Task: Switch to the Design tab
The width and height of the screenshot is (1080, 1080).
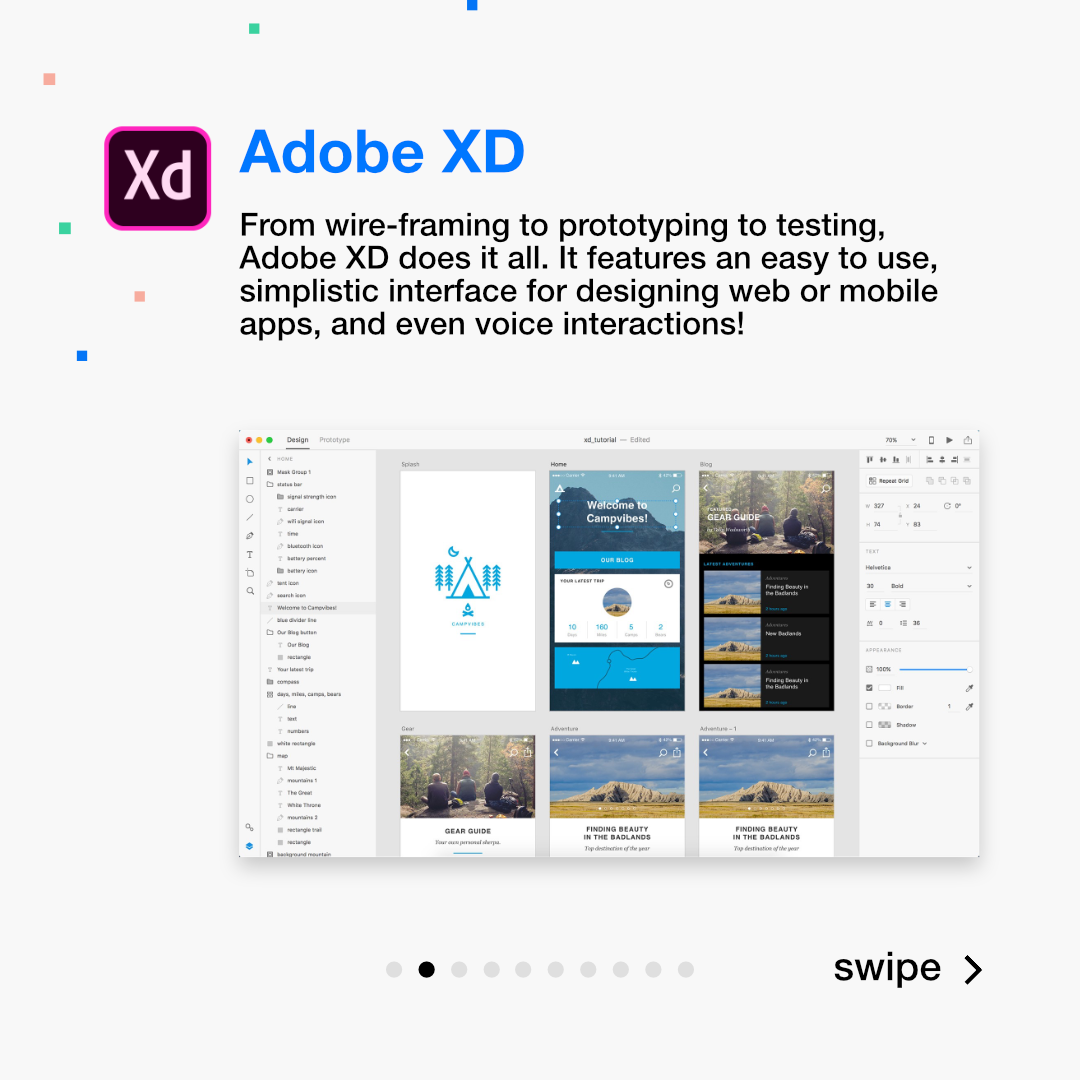Action: [x=297, y=440]
